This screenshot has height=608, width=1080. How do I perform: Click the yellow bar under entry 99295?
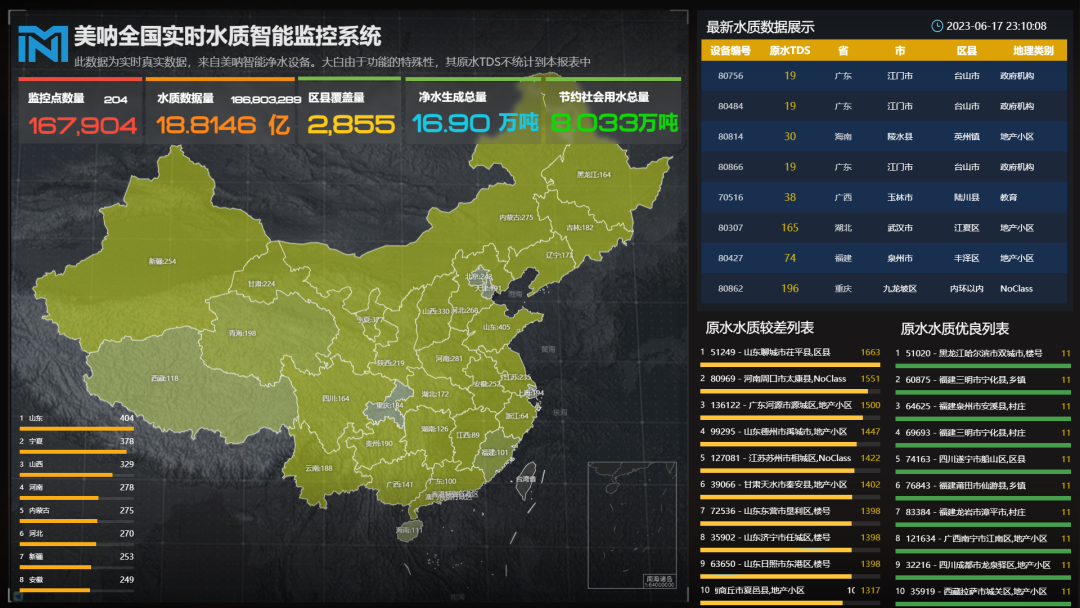[778, 444]
